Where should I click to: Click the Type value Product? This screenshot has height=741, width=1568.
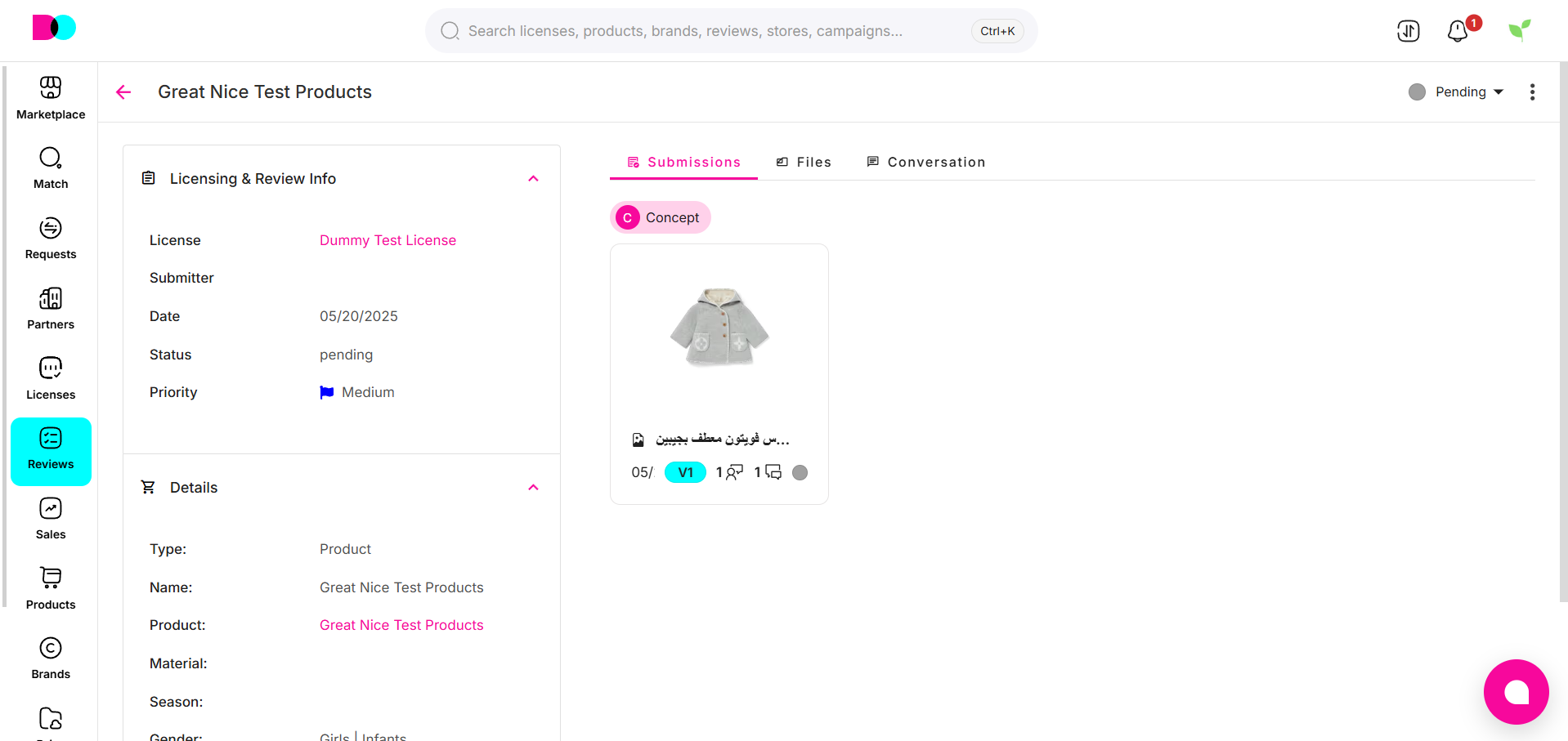point(345,549)
